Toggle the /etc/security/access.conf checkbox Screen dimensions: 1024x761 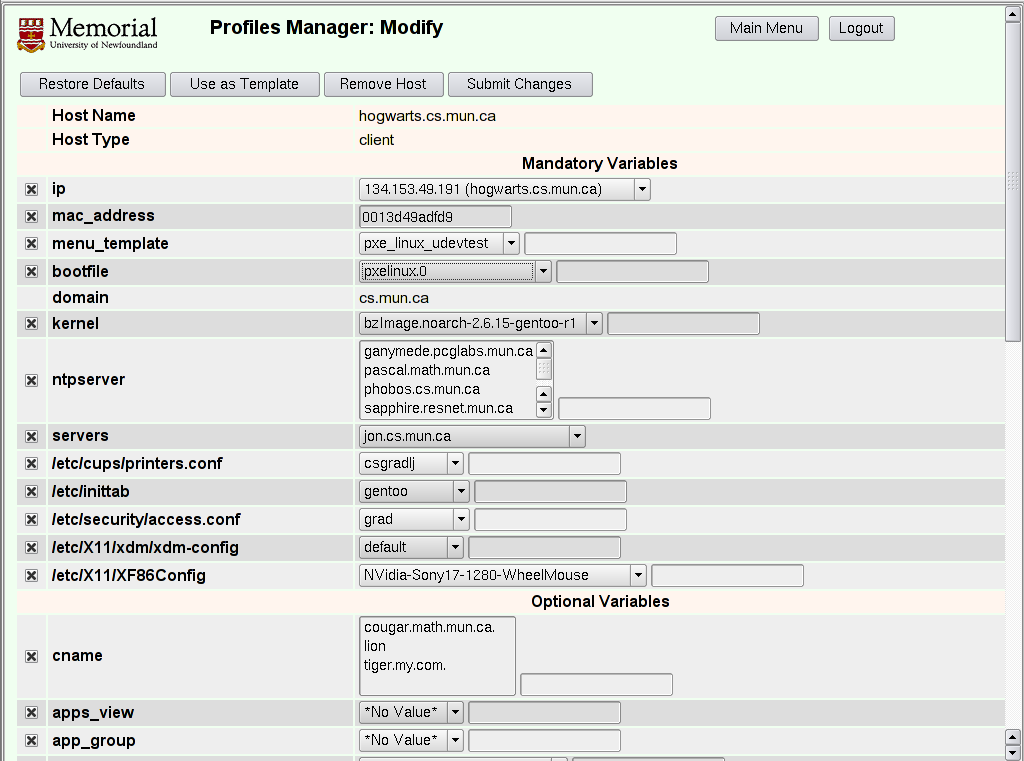click(x=31, y=520)
